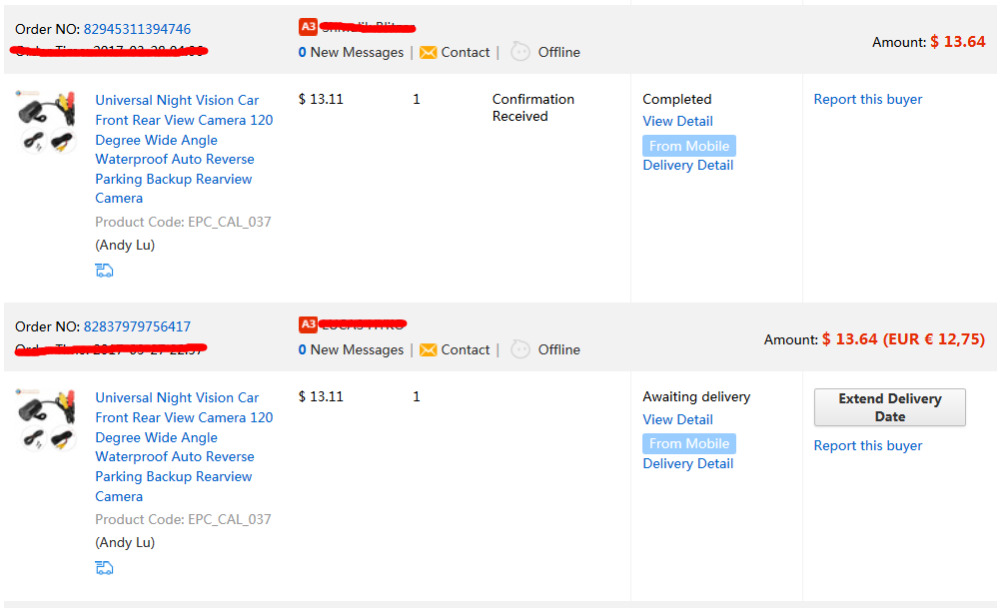Click the A3 buyer level badge in first order
The image size is (1000, 608).
click(308, 27)
